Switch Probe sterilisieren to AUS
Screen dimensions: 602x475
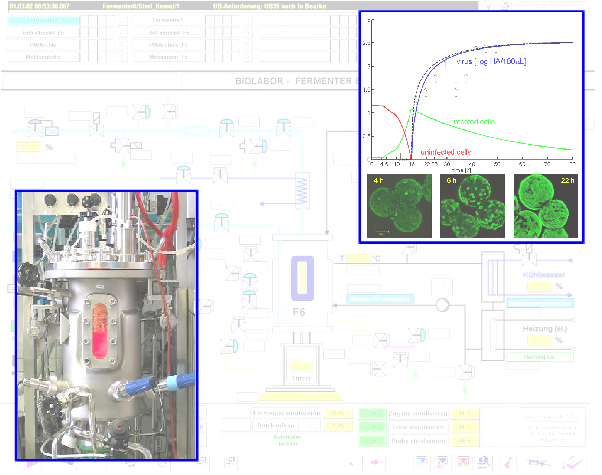[x=465, y=440]
